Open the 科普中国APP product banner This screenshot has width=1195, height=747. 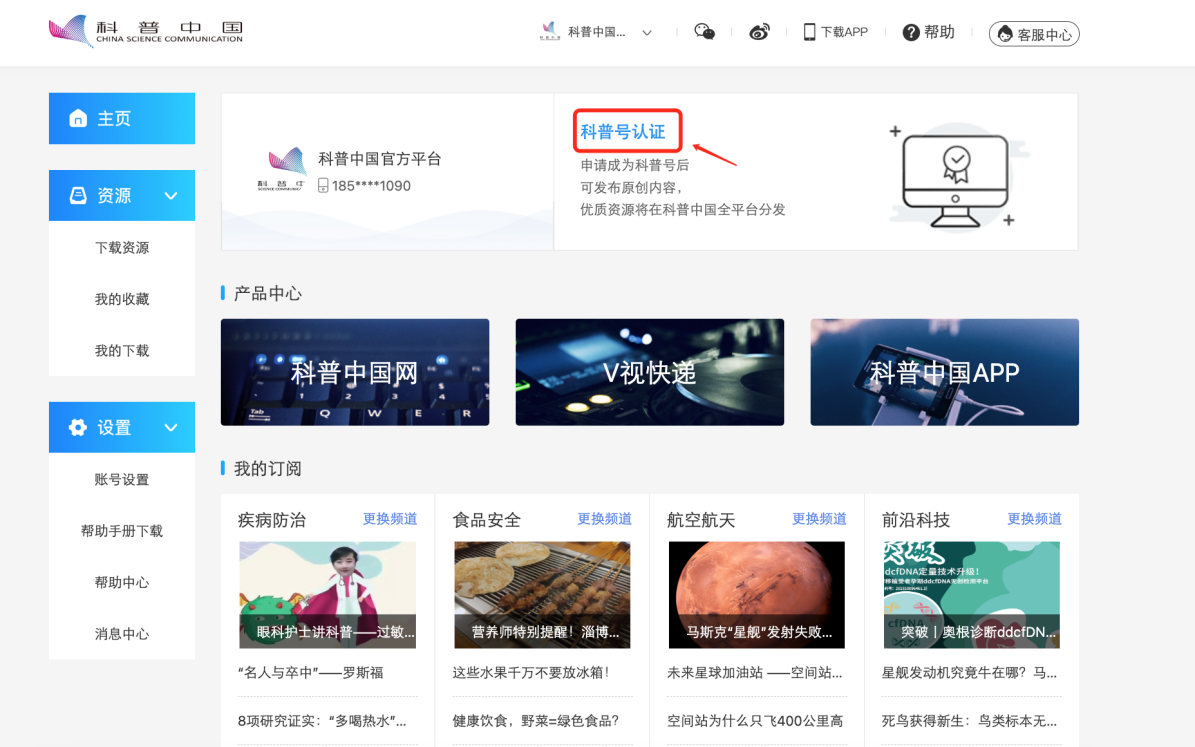pyautogui.click(x=944, y=372)
